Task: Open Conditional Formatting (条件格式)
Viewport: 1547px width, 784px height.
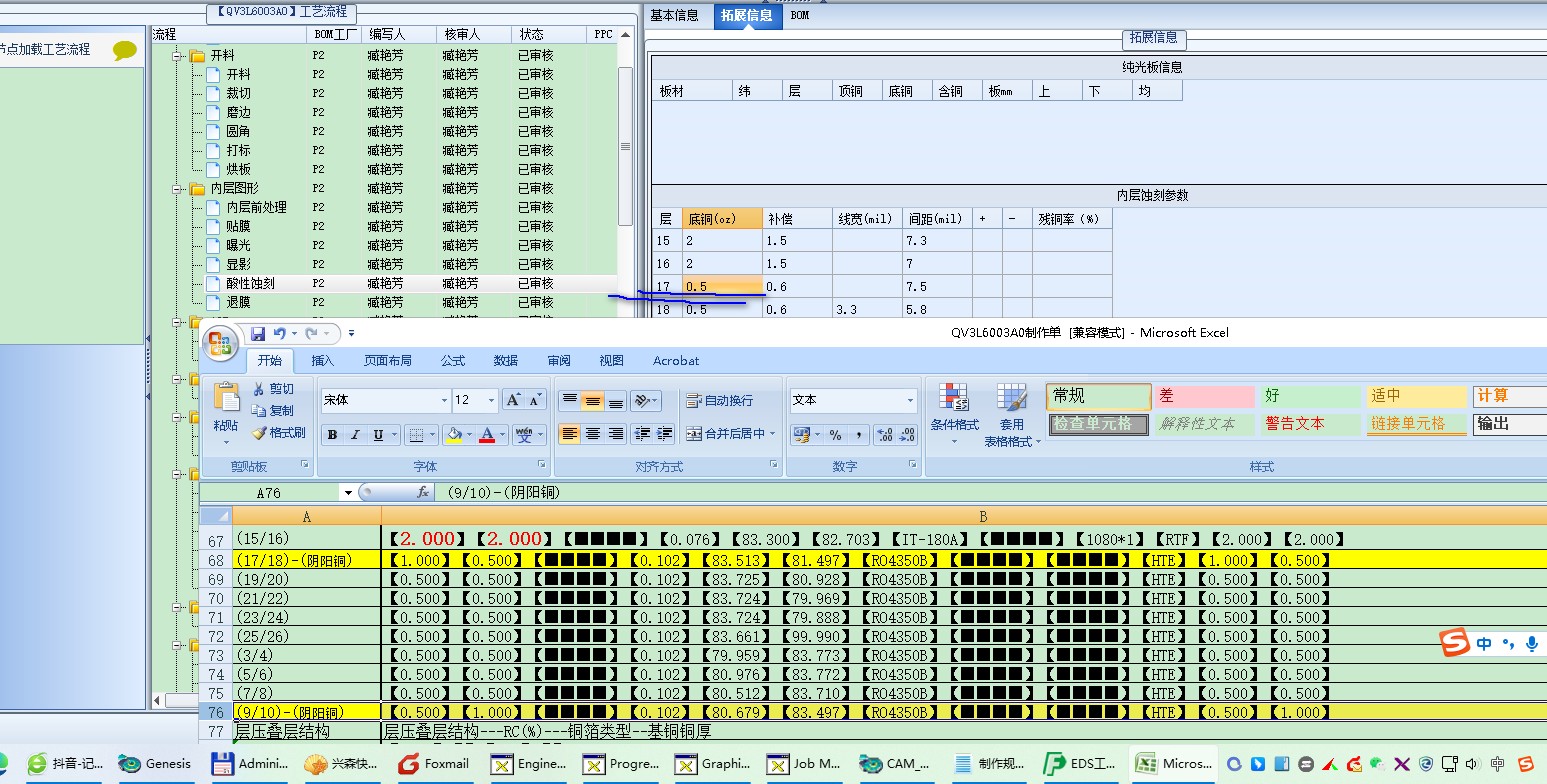Action: coord(955,415)
